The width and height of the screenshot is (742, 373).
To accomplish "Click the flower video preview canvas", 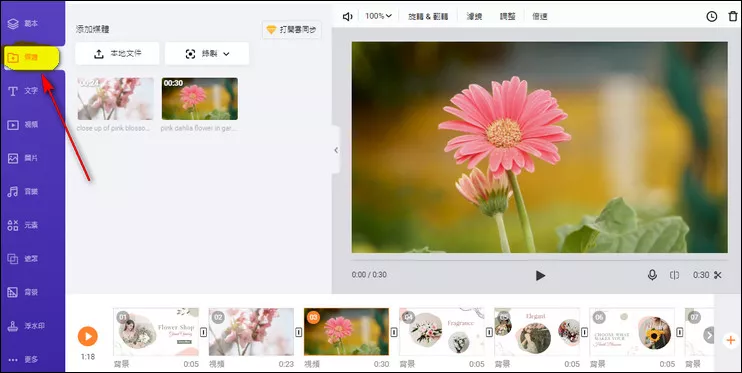I will pyautogui.click(x=539, y=147).
